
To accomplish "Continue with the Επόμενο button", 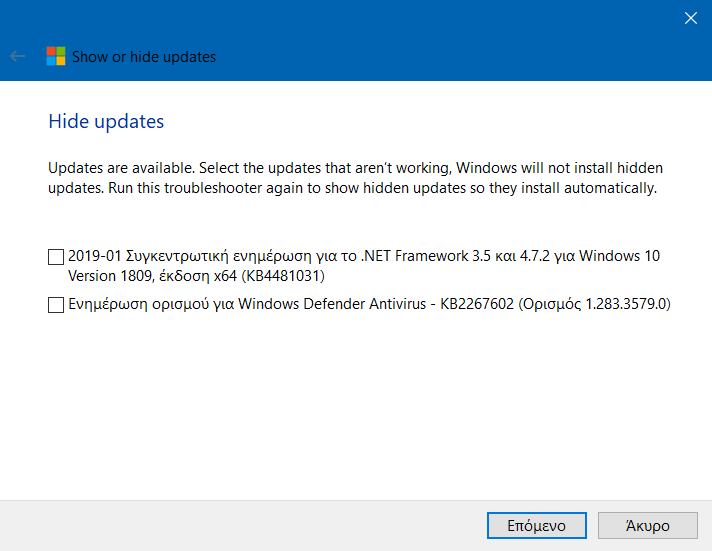I will (537, 526).
